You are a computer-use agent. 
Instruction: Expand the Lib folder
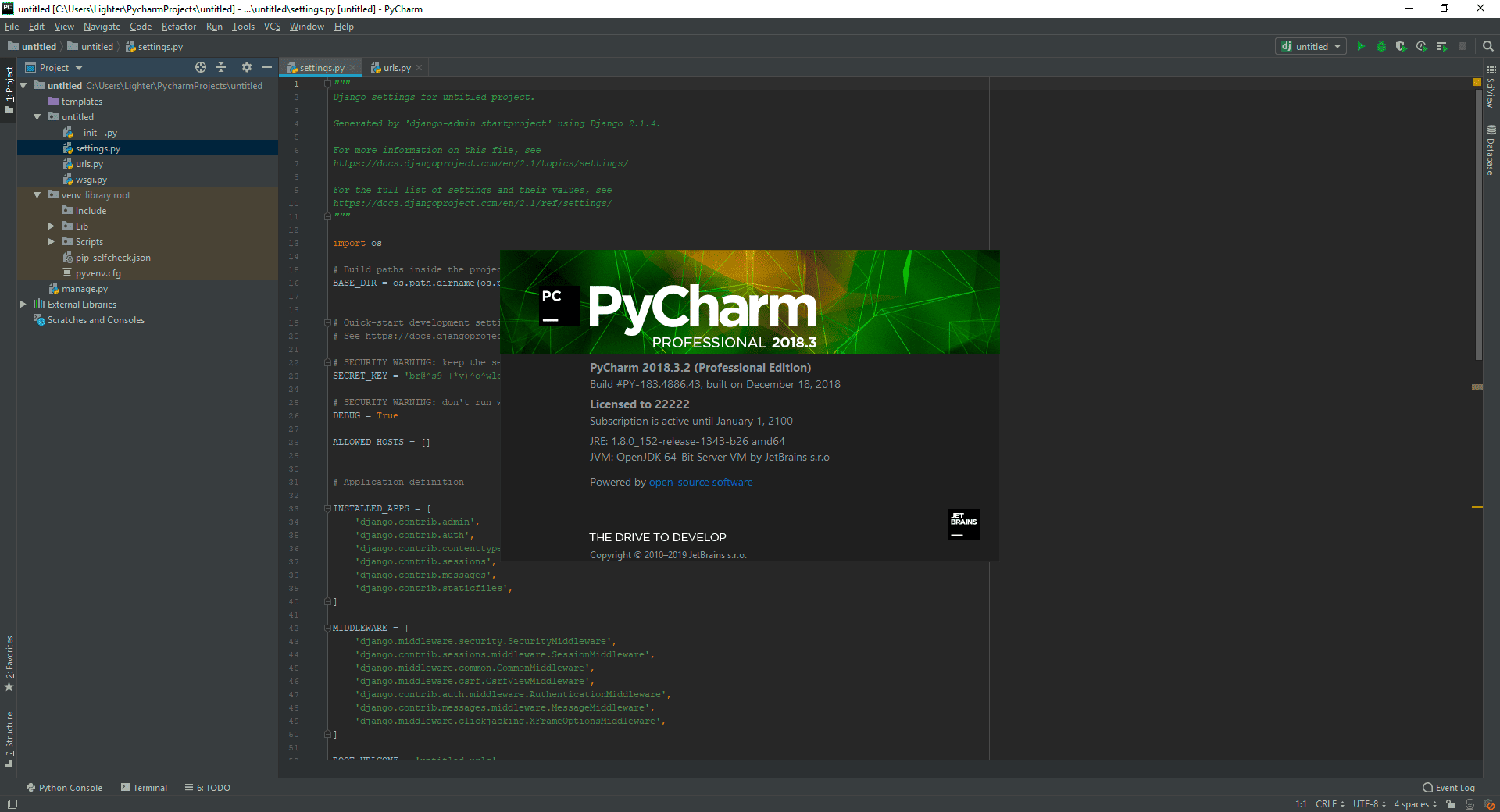(52, 226)
